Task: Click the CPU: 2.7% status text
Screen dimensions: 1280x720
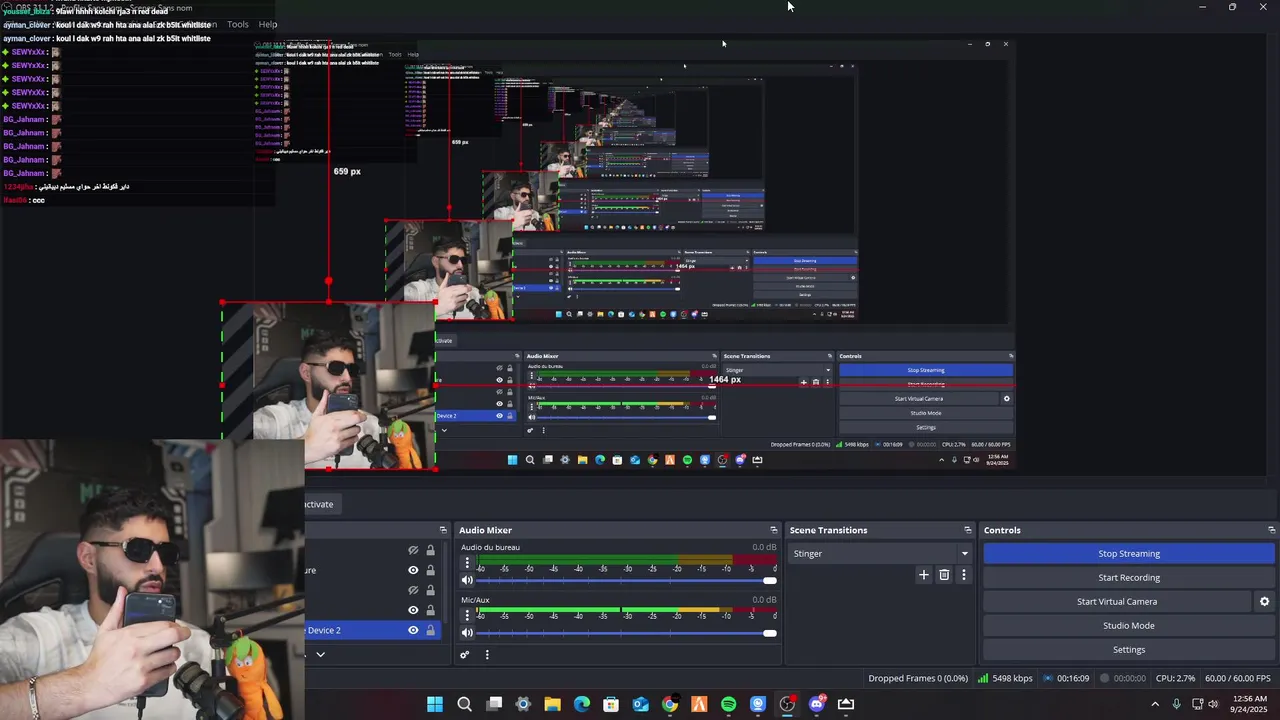Action: [1177, 678]
